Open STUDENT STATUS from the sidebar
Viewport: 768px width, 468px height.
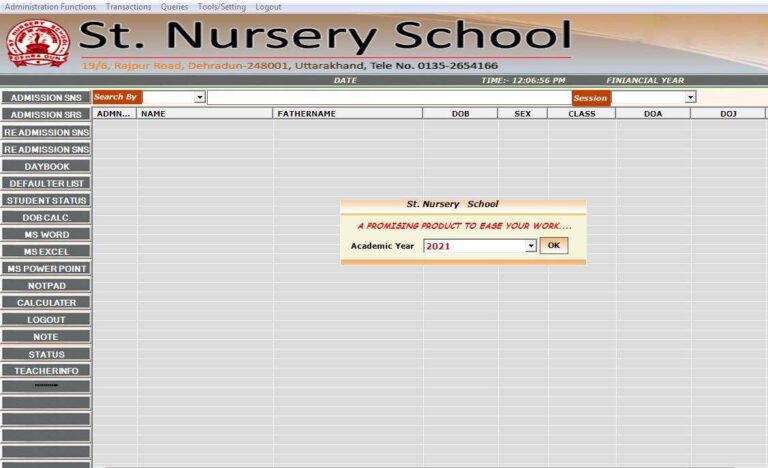46,200
